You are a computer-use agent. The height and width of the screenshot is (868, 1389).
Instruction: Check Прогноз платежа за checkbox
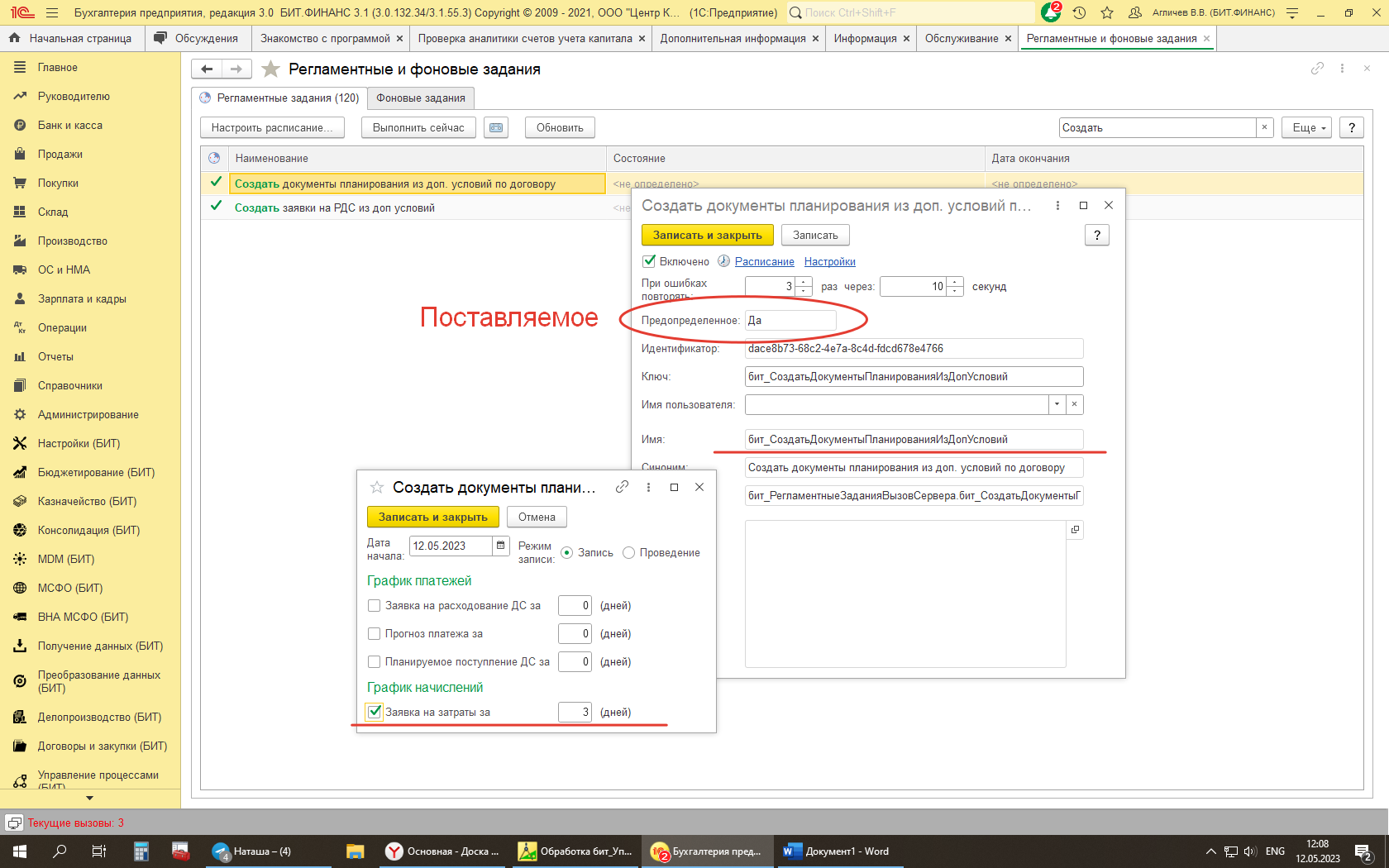pos(374,634)
